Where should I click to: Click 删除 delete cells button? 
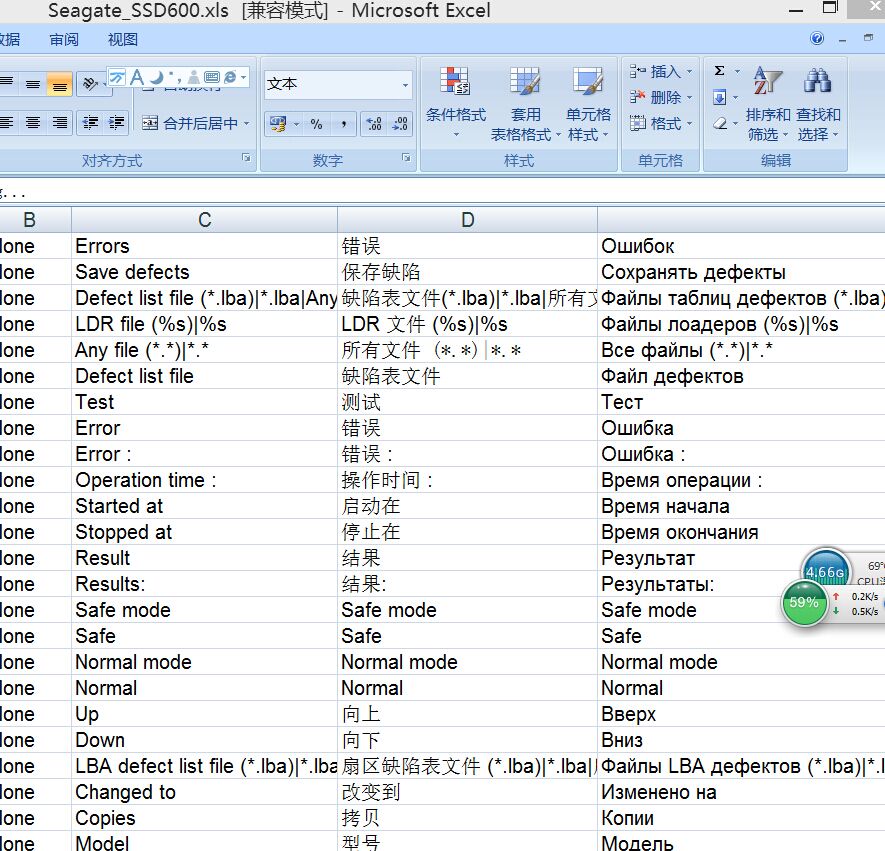655,98
